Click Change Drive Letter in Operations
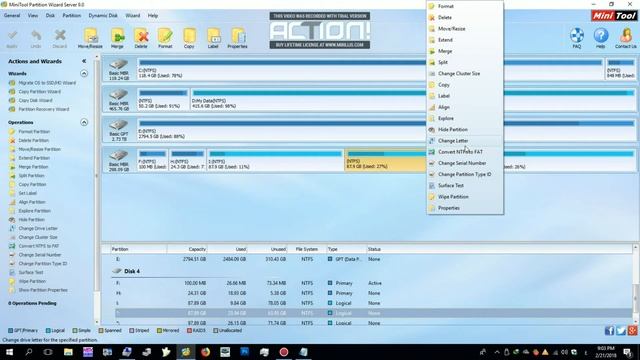Screen dimensions: 640x360 pos(38,229)
